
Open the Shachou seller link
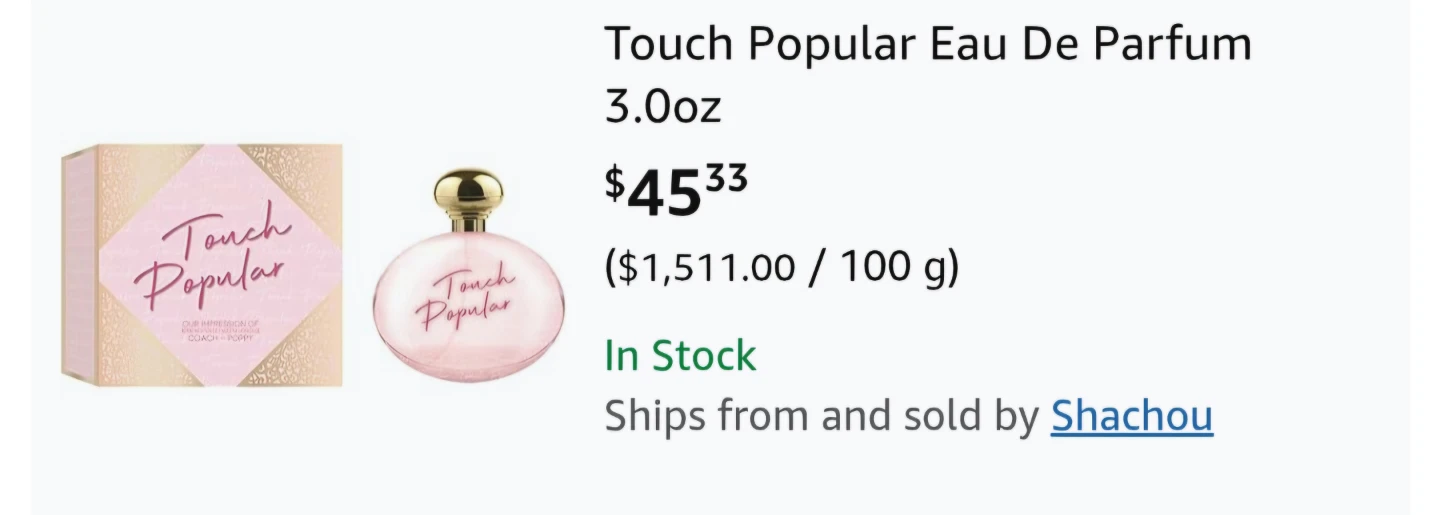(1131, 416)
